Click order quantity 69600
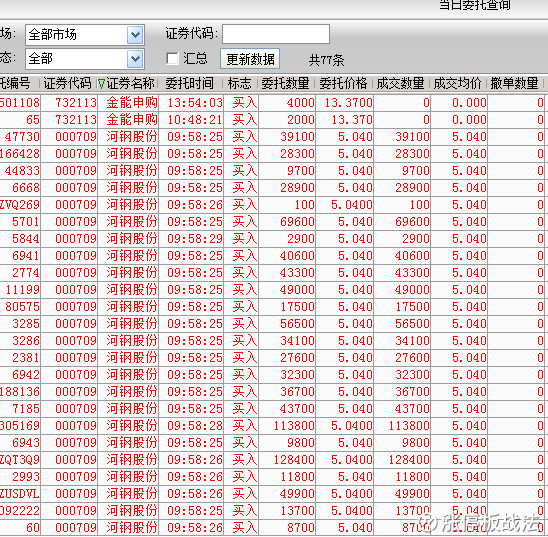The image size is (548, 537). coord(297,222)
